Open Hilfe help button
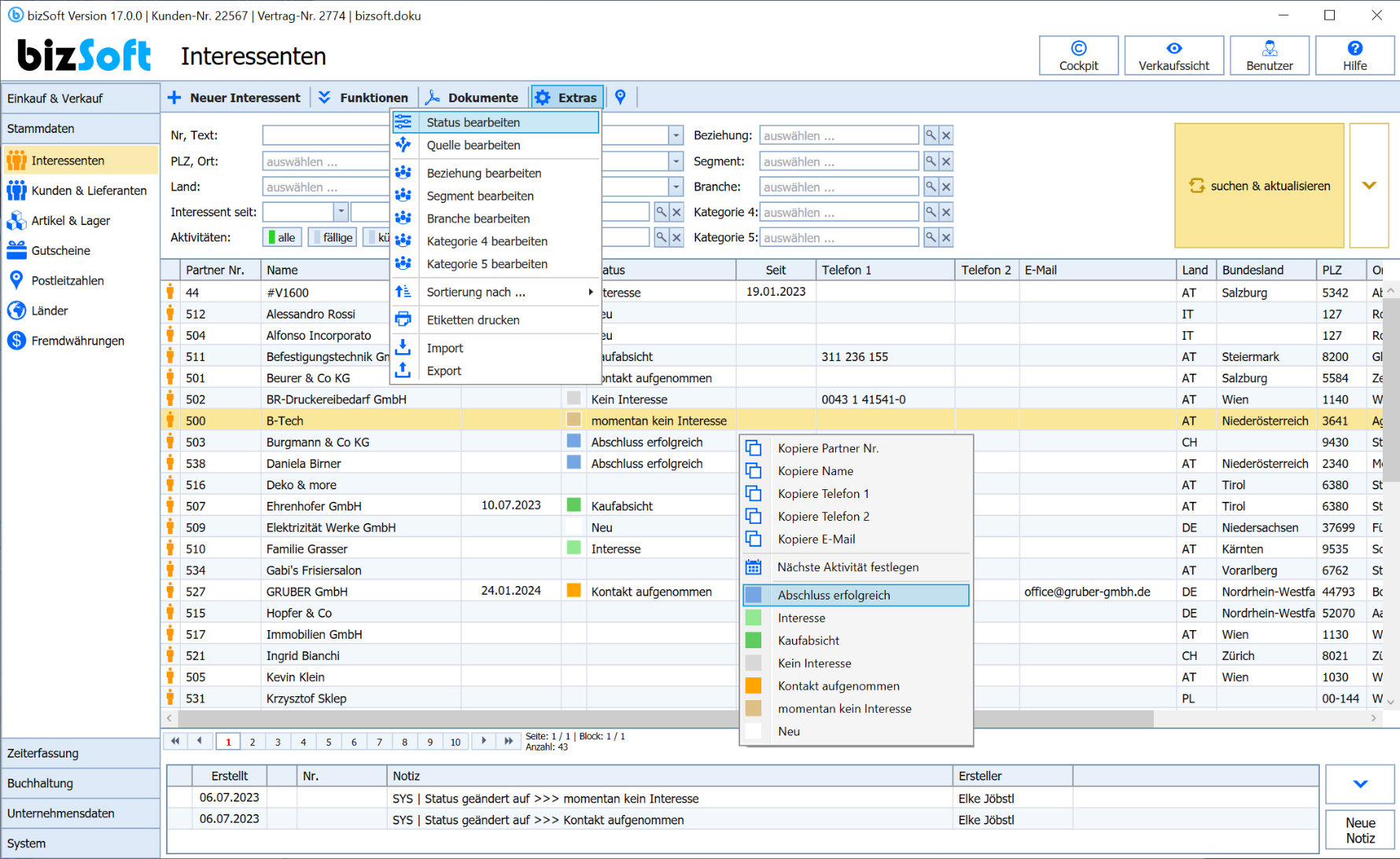This screenshot has height=859, width=1400. coord(1354,56)
